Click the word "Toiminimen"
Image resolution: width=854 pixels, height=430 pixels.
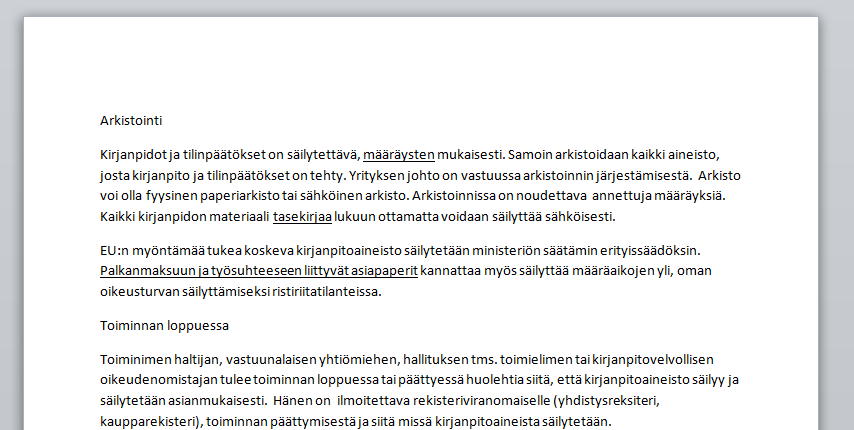click(x=136, y=360)
